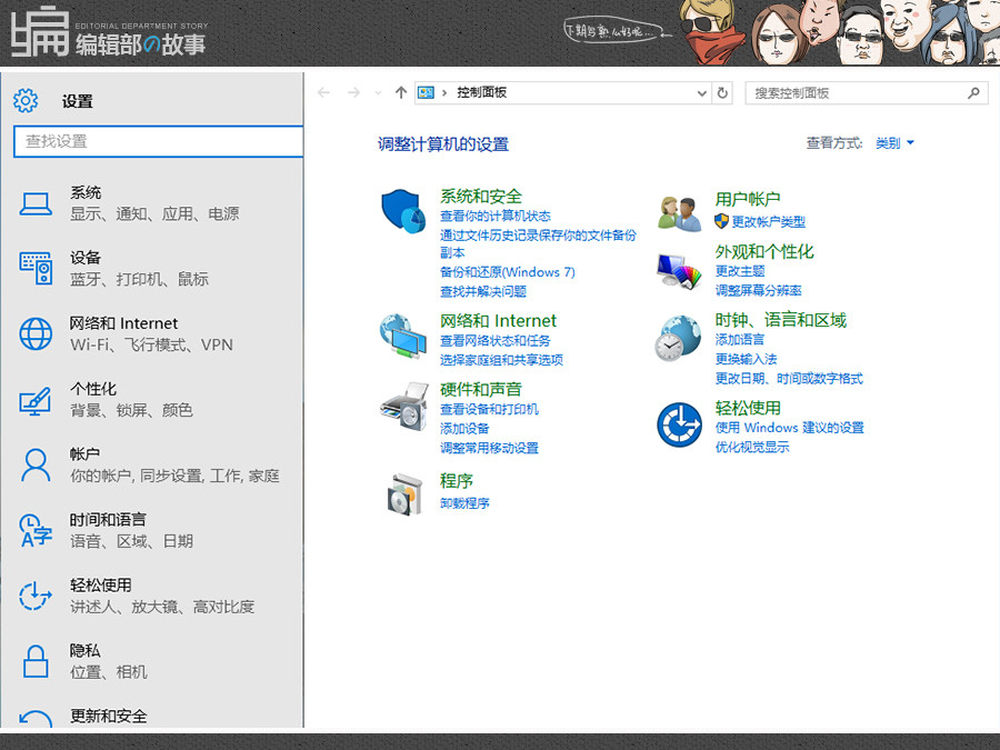Screen dimensions: 1000x750
Task: Open 时钟、语言和区域 category heading
Action: [781, 320]
